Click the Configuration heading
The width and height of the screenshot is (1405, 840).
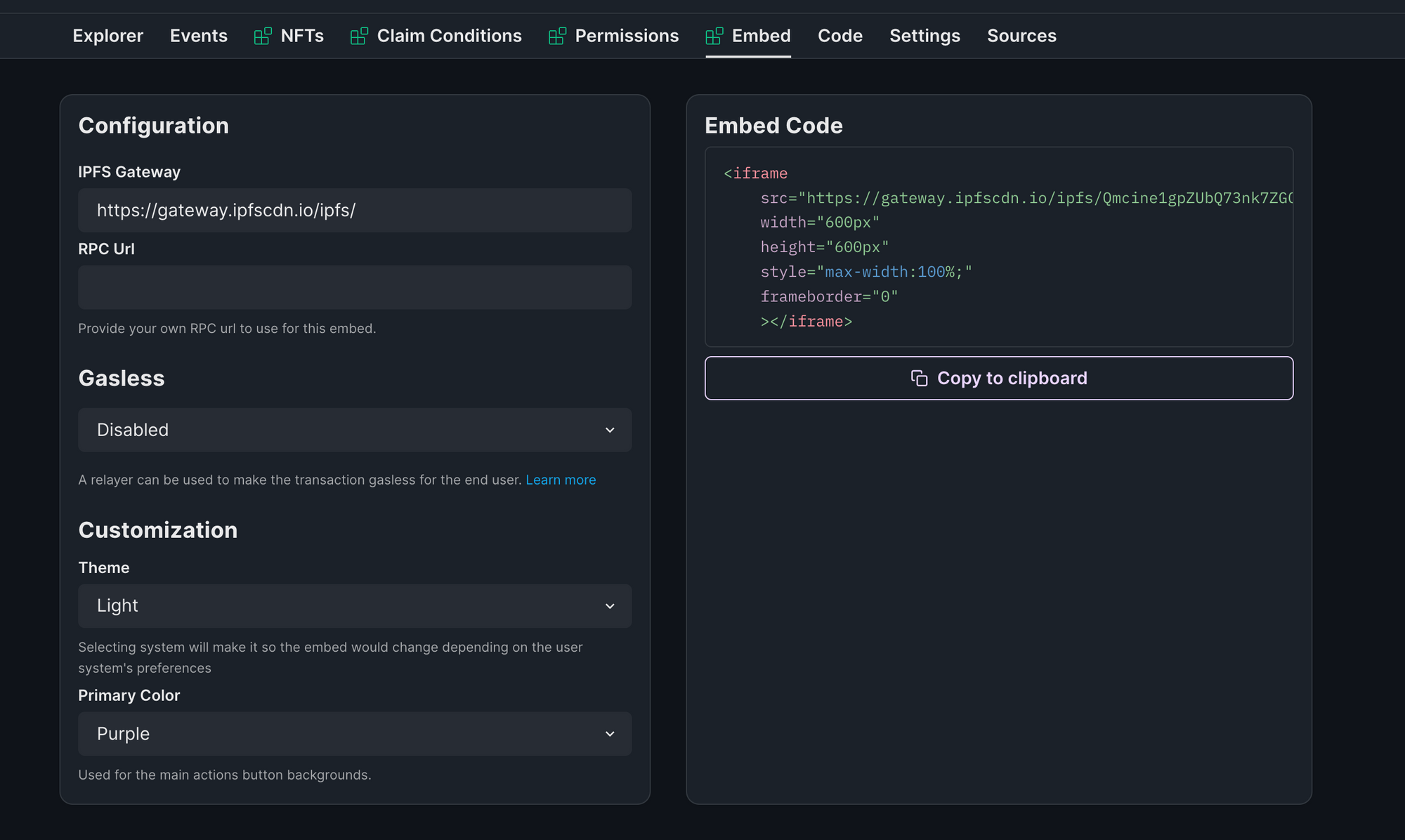[x=154, y=126]
